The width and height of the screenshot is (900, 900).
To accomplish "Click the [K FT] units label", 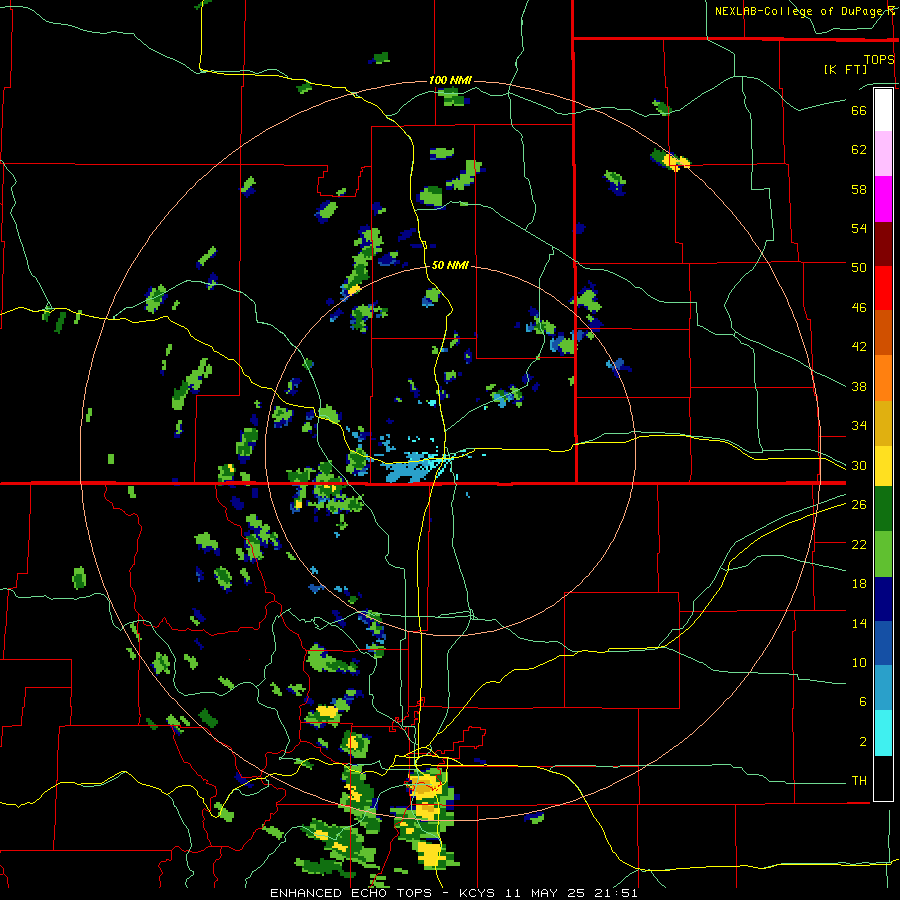I will pos(845,69).
